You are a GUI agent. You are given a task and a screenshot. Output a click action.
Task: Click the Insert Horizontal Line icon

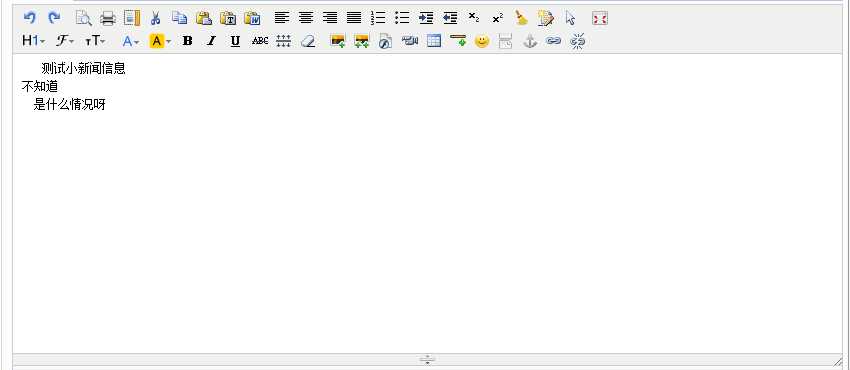point(458,41)
